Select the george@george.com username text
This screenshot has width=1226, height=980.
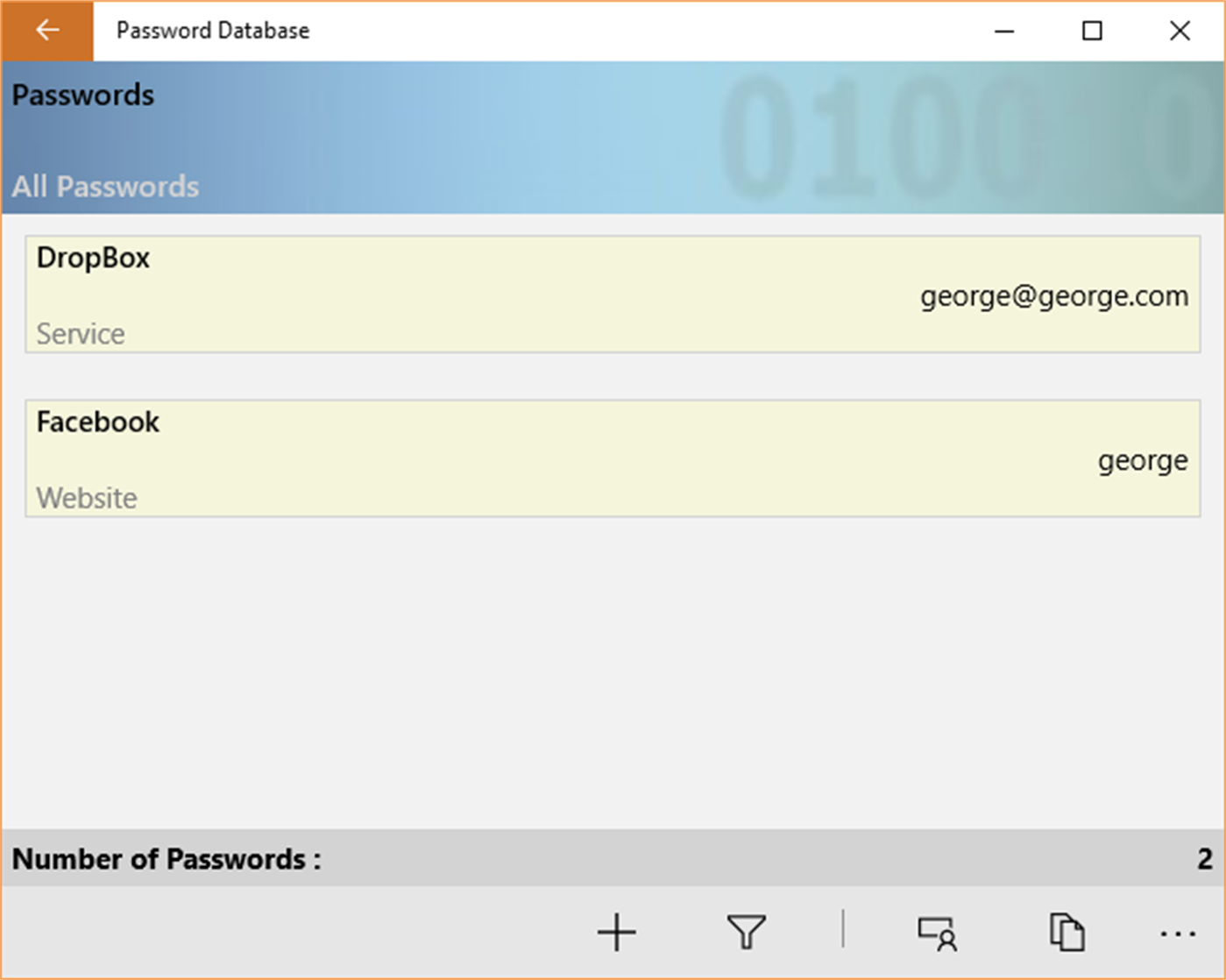click(x=1053, y=296)
